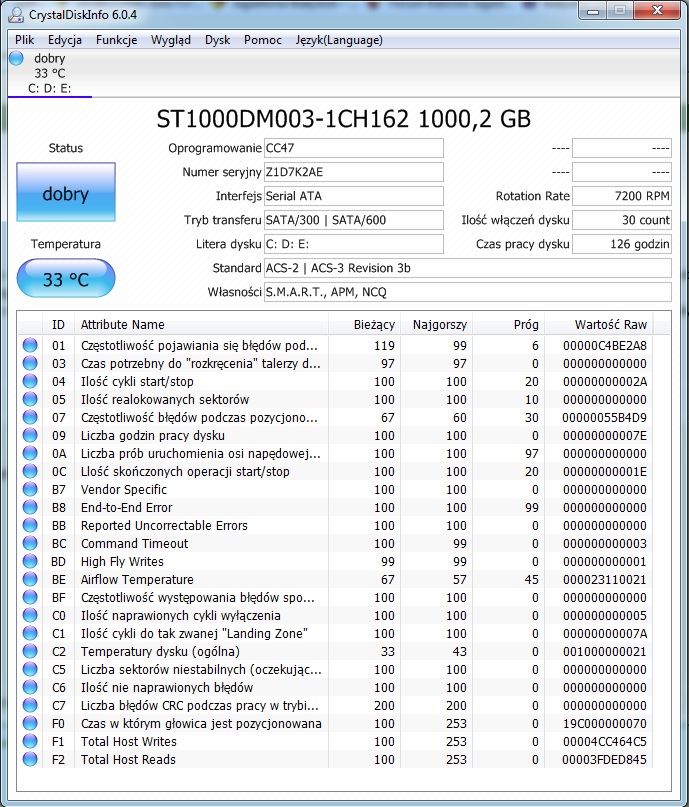
Task: Click the power-on count field '30 count'
Action: click(622, 220)
